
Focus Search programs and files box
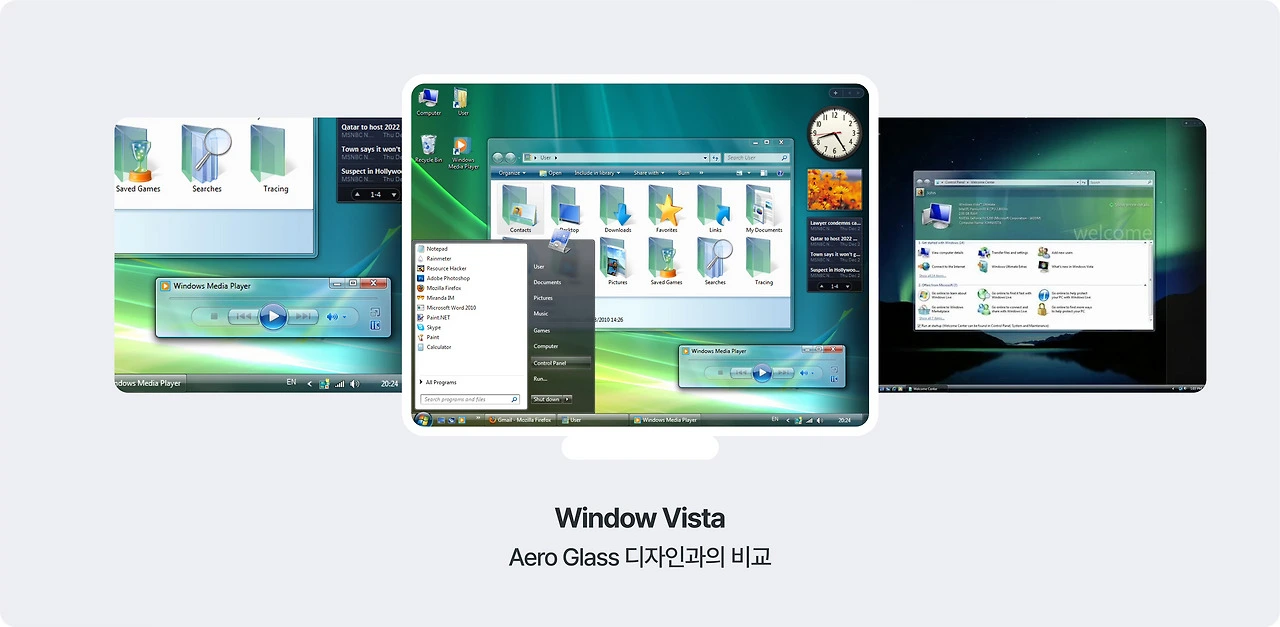pos(469,399)
